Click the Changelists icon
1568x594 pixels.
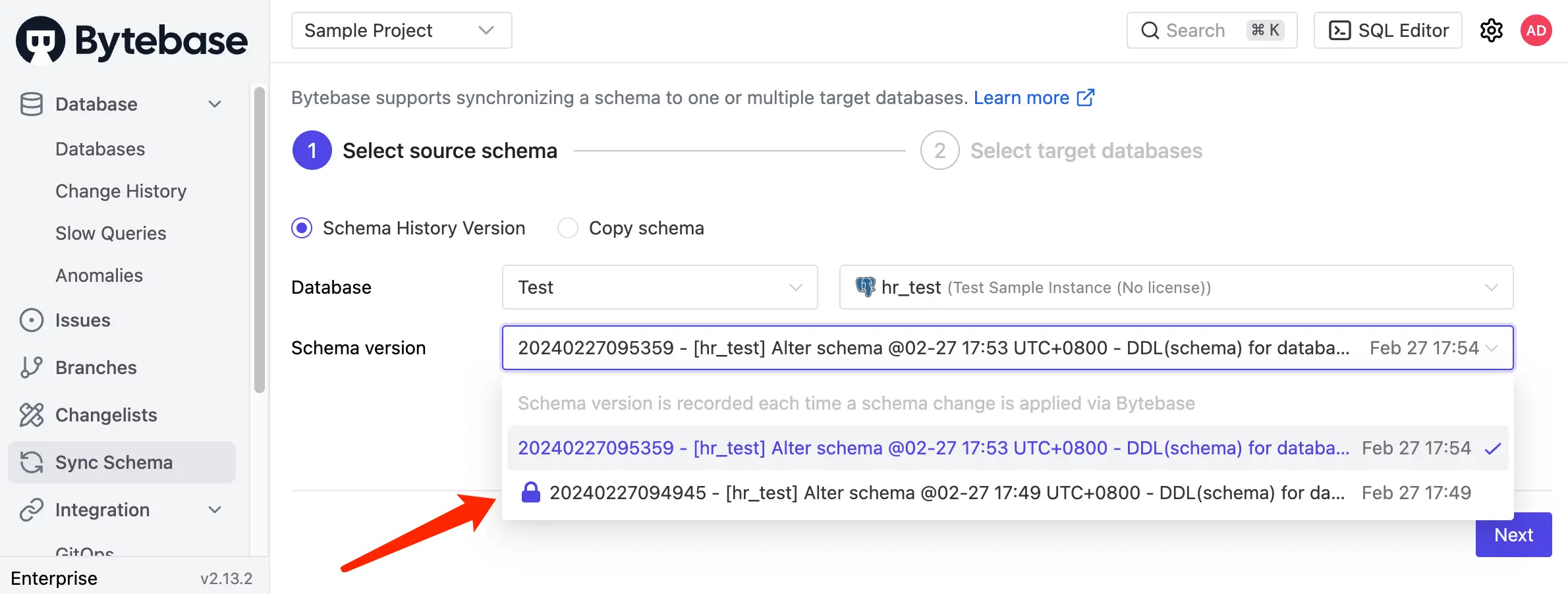click(x=31, y=415)
